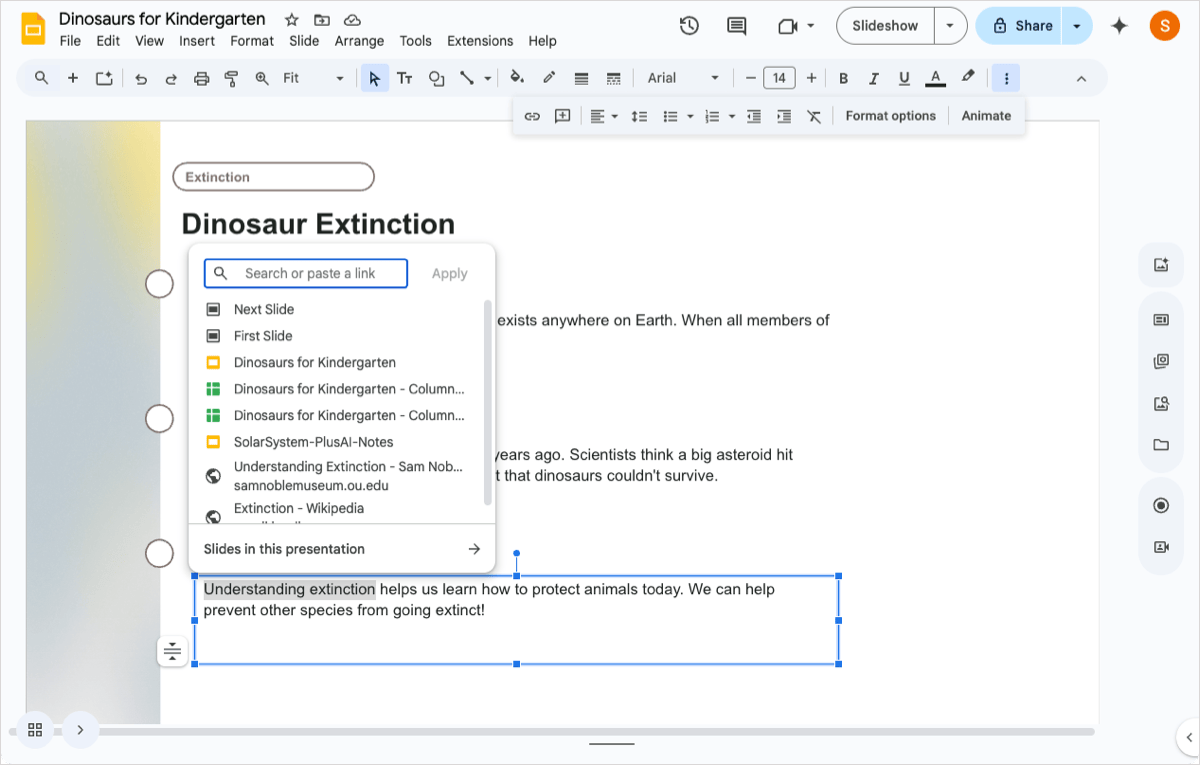Add a comment from overflow toolbar
The height and width of the screenshot is (765, 1200).
(x=562, y=116)
